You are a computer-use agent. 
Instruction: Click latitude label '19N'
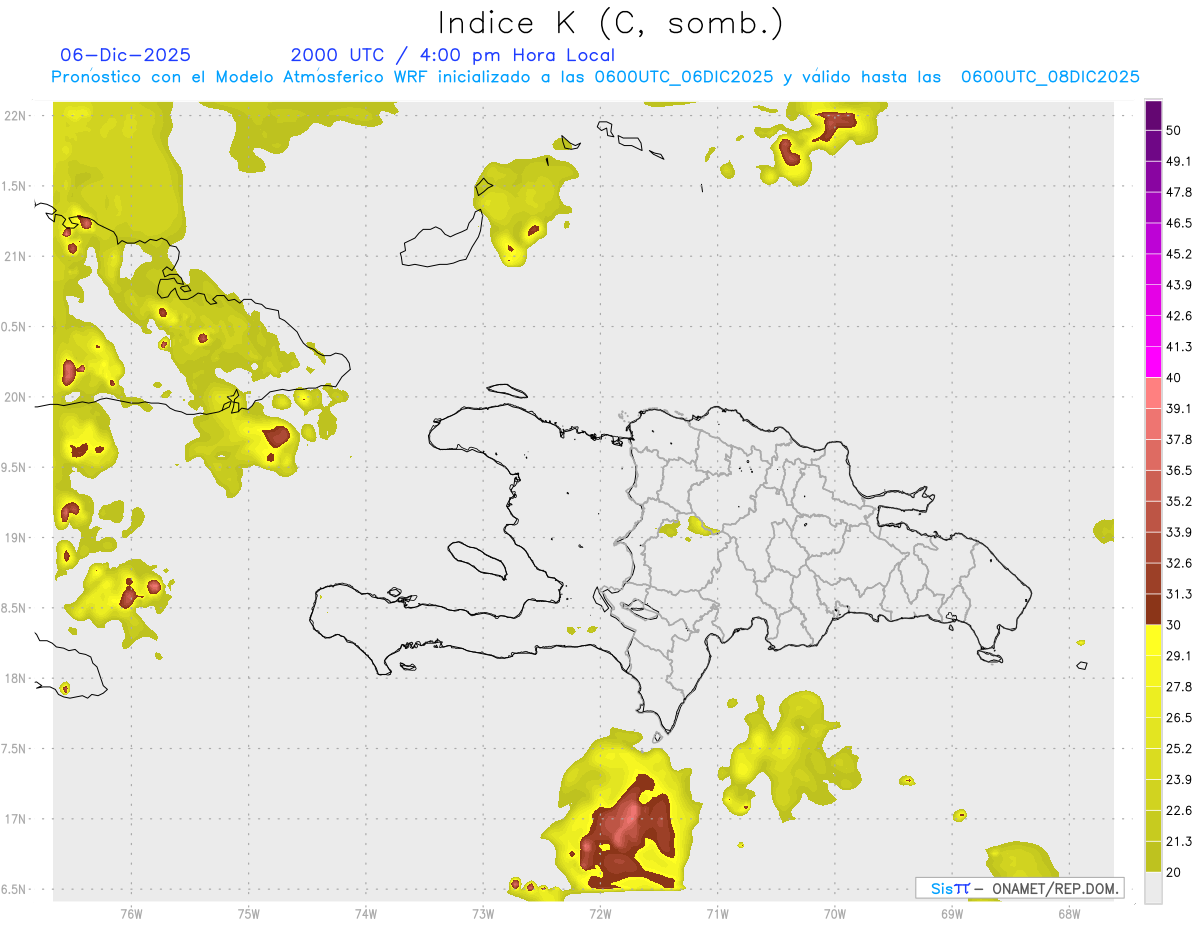(16, 537)
